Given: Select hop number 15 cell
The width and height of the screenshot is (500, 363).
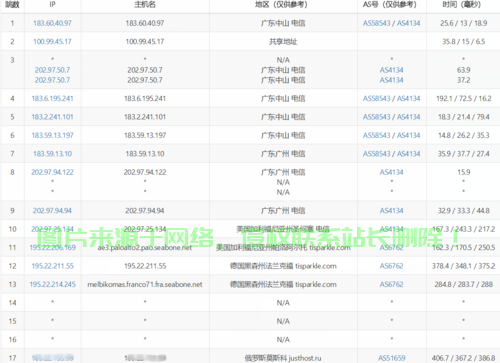Looking at the screenshot, I should [x=12, y=321].
